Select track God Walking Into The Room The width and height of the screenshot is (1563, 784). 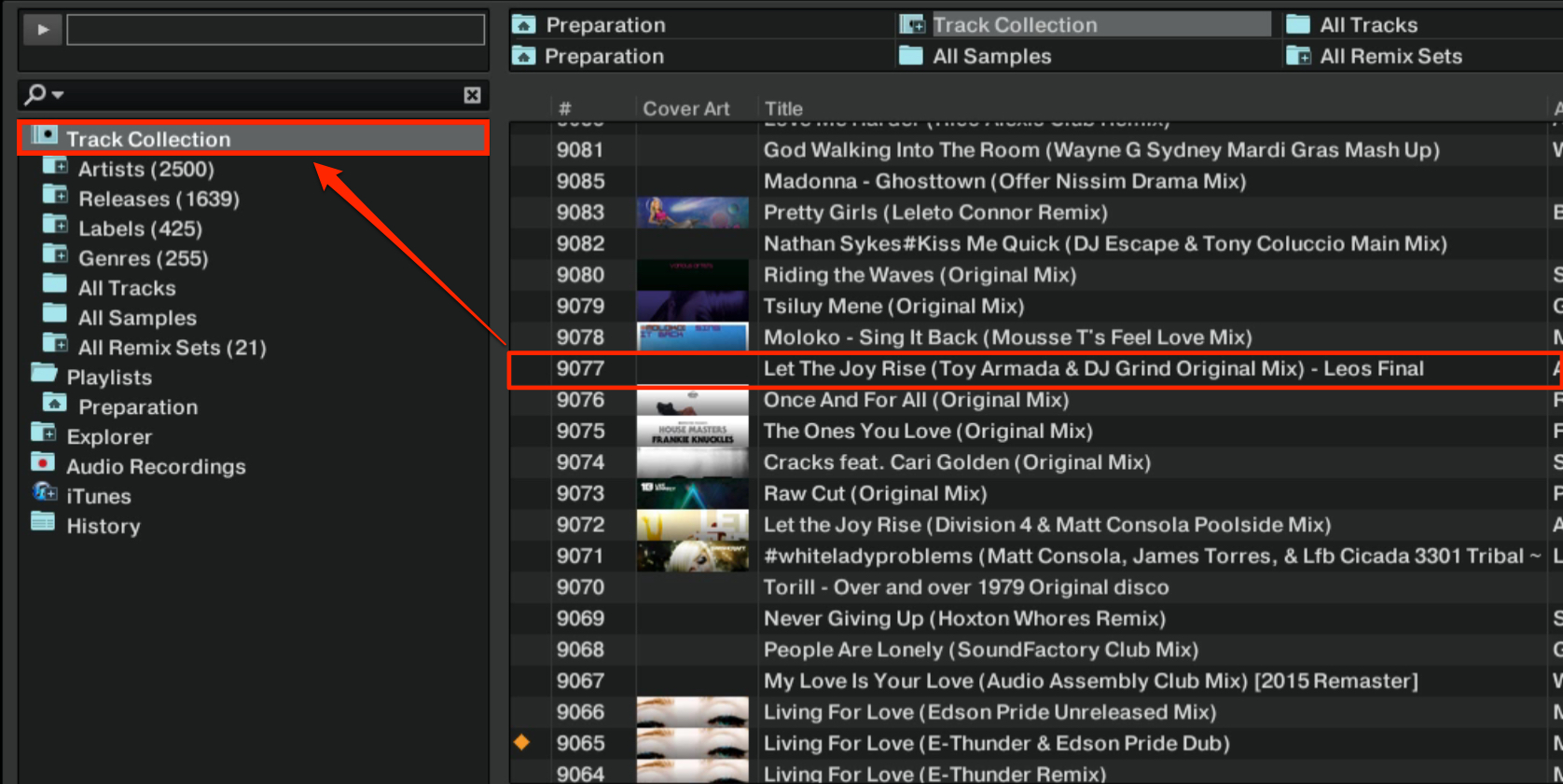click(x=1101, y=150)
